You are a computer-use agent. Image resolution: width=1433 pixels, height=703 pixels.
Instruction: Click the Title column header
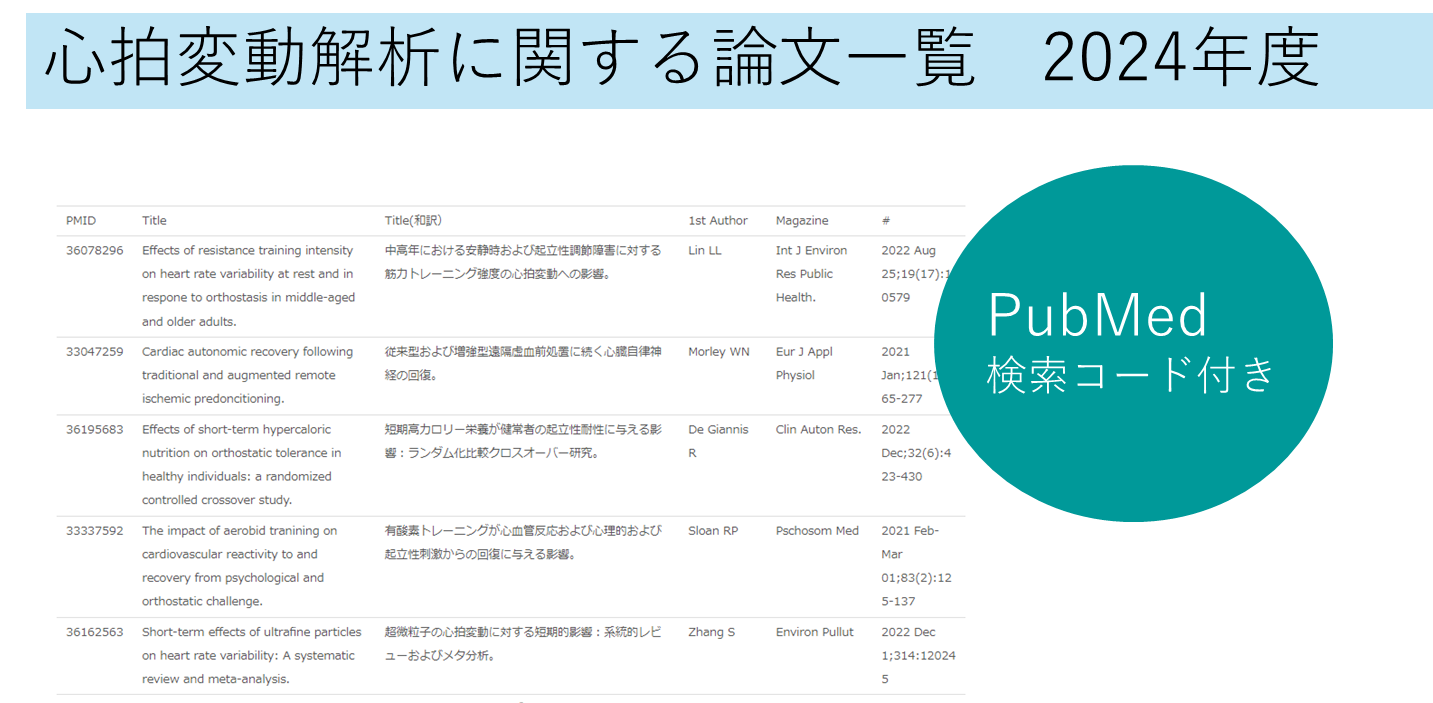[x=154, y=220]
